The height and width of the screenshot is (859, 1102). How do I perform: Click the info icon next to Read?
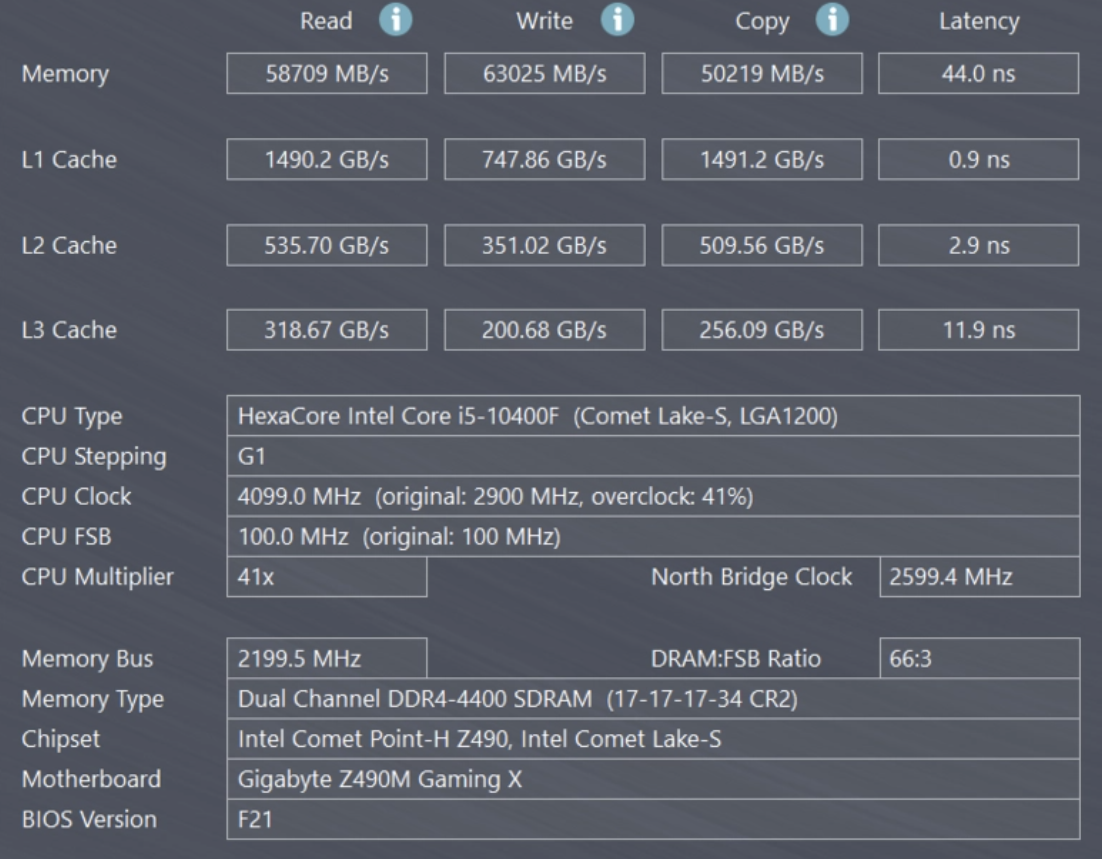pyautogui.click(x=395, y=20)
